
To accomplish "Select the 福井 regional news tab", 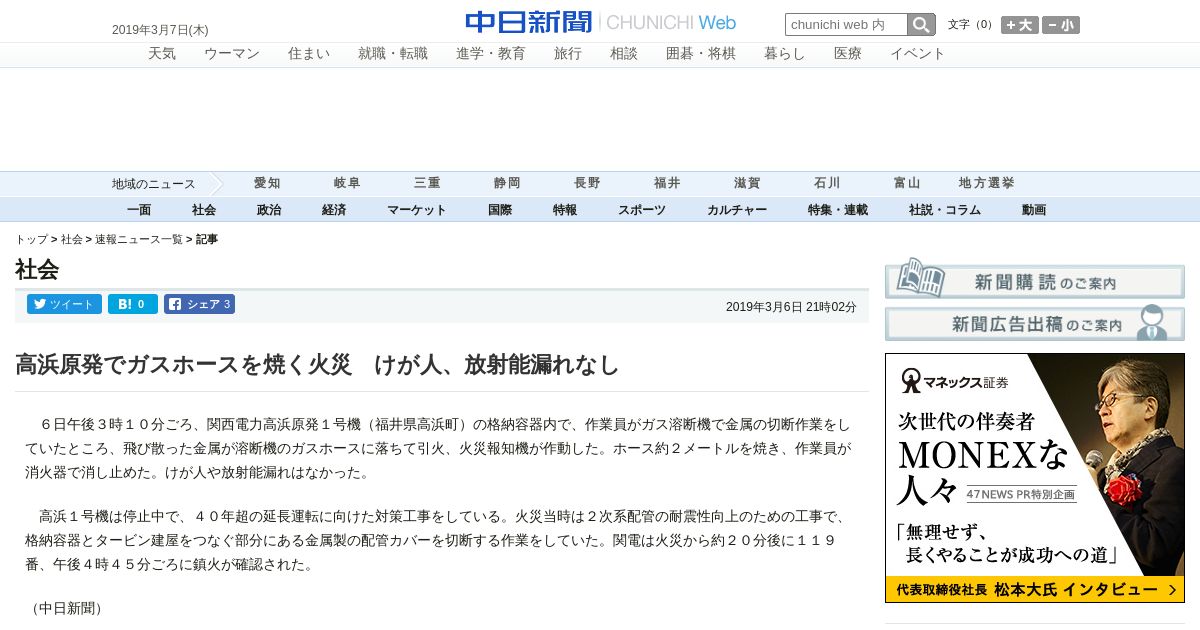I will click(x=667, y=183).
